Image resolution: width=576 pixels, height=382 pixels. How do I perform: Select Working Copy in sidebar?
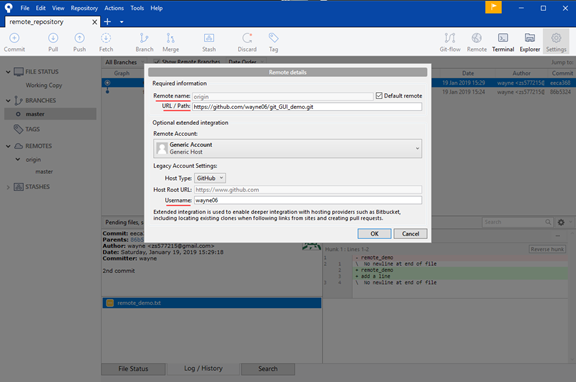click(44, 85)
